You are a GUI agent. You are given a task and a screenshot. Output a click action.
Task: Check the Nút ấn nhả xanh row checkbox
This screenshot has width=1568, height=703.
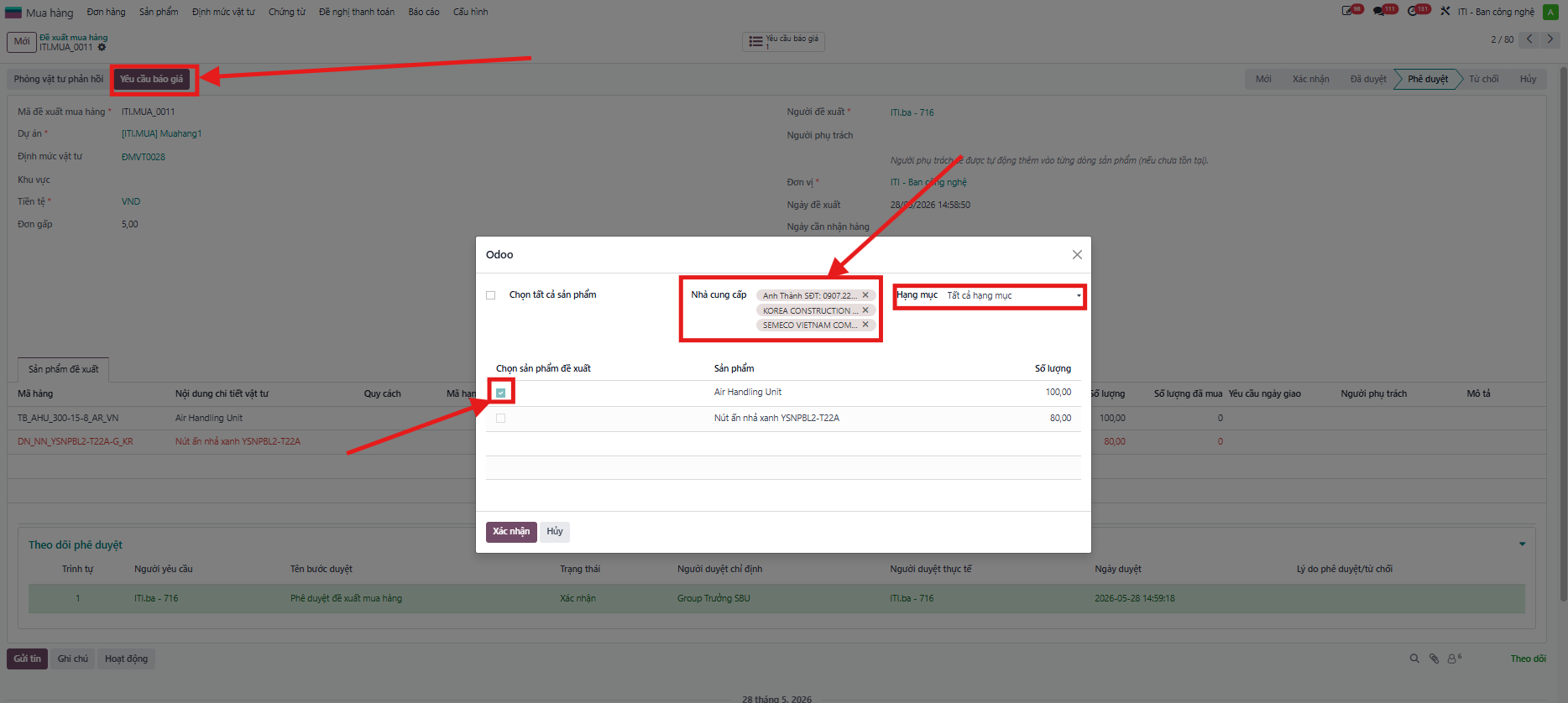pos(501,418)
